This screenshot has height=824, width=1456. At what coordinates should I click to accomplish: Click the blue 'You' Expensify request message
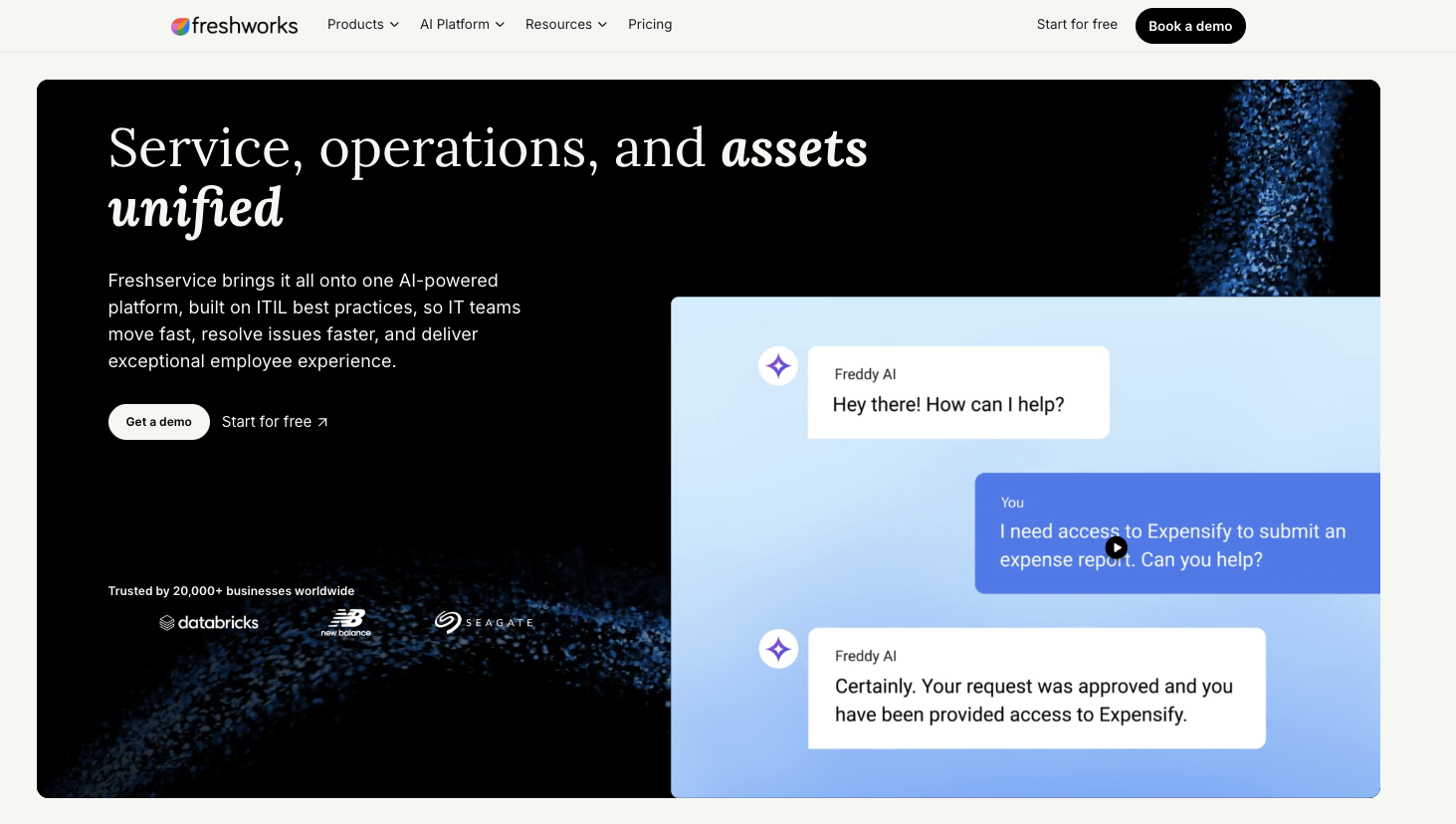tap(1177, 533)
